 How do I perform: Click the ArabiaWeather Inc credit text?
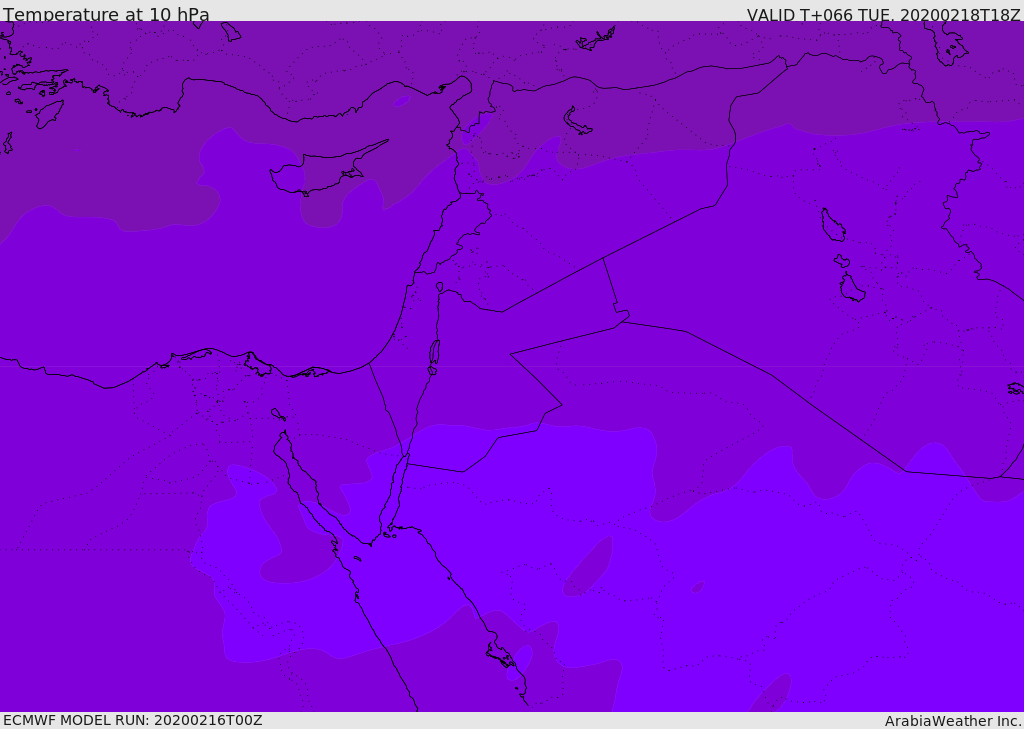point(953,721)
